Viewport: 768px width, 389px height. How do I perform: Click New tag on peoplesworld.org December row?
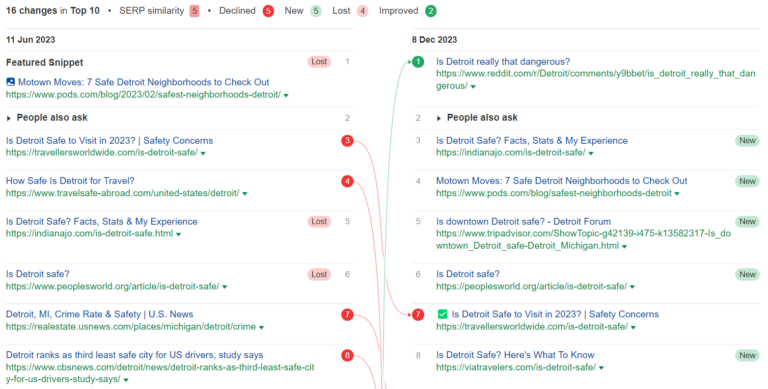click(747, 274)
